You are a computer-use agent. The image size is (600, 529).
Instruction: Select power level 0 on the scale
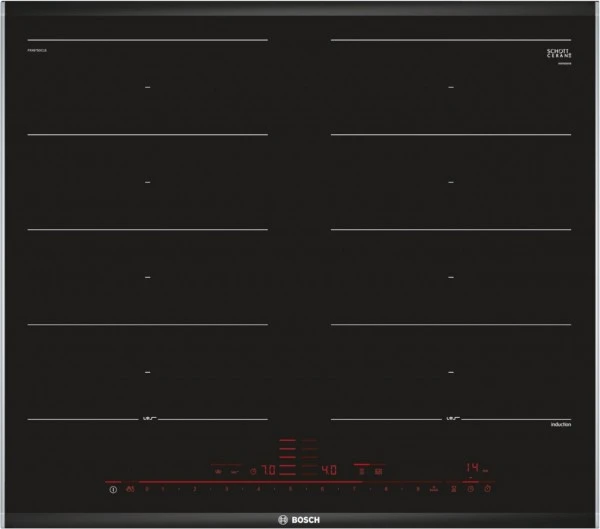(x=147, y=489)
